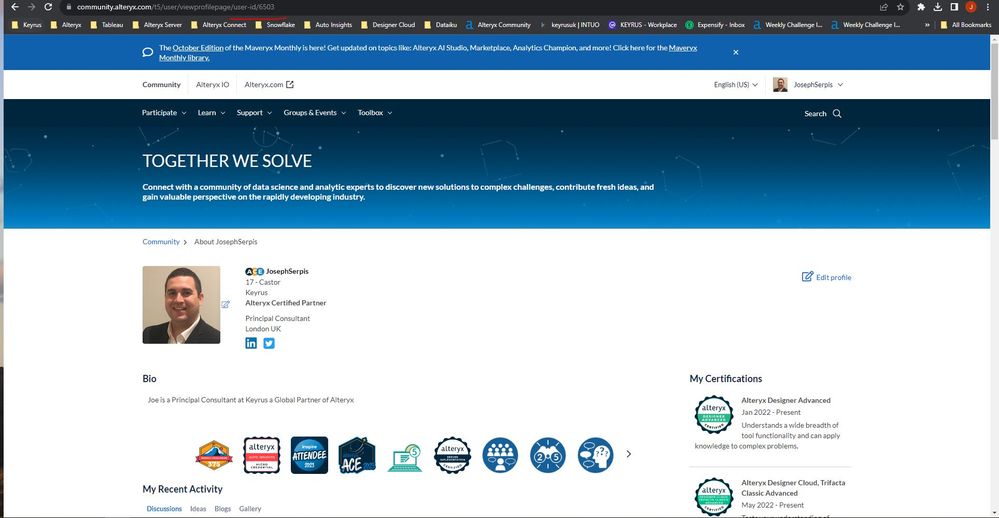999x518 pixels.
Task: Dismiss the Maveryx Monthly announcement banner
Action: click(x=736, y=52)
